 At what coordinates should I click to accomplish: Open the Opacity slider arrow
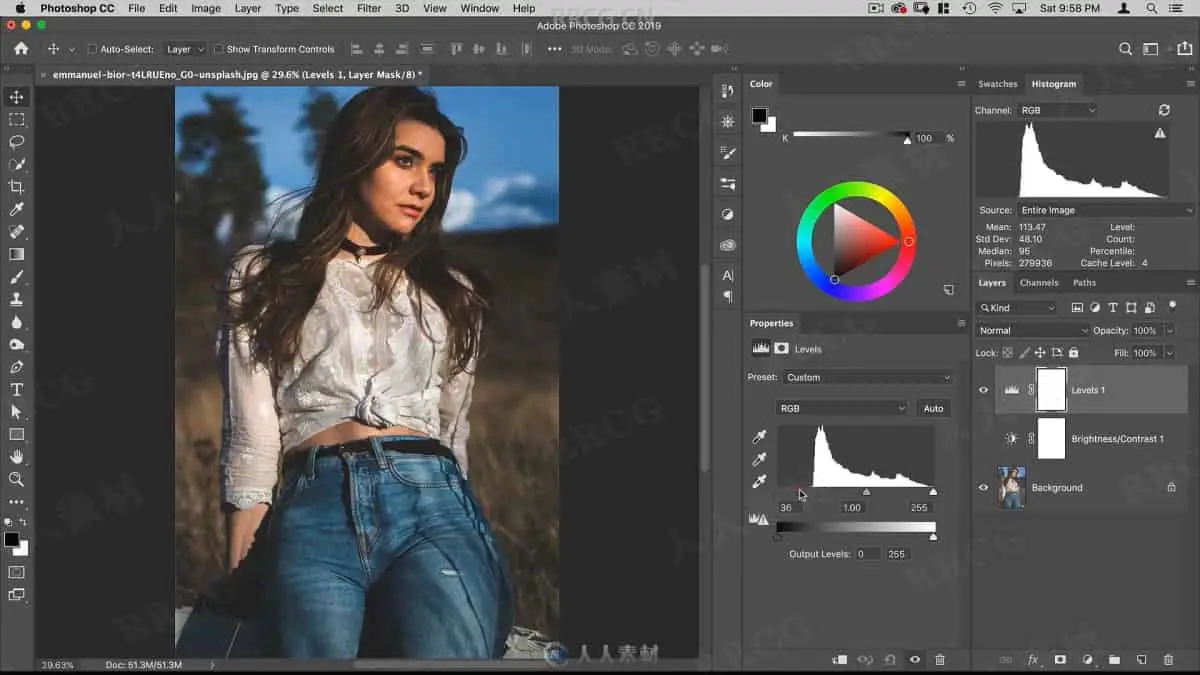(1169, 331)
